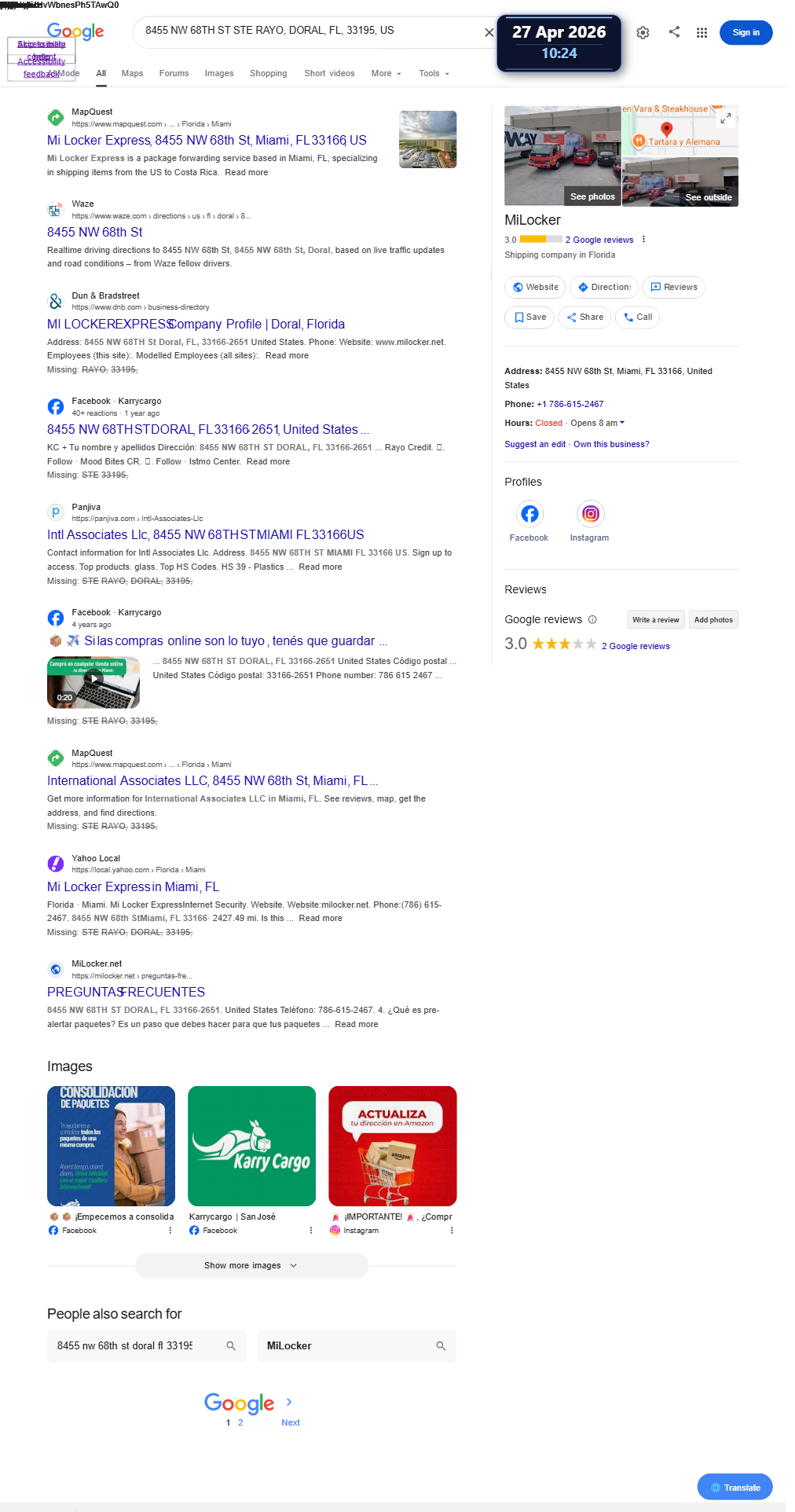
Task: Switch to the Images tab
Action: 219,73
